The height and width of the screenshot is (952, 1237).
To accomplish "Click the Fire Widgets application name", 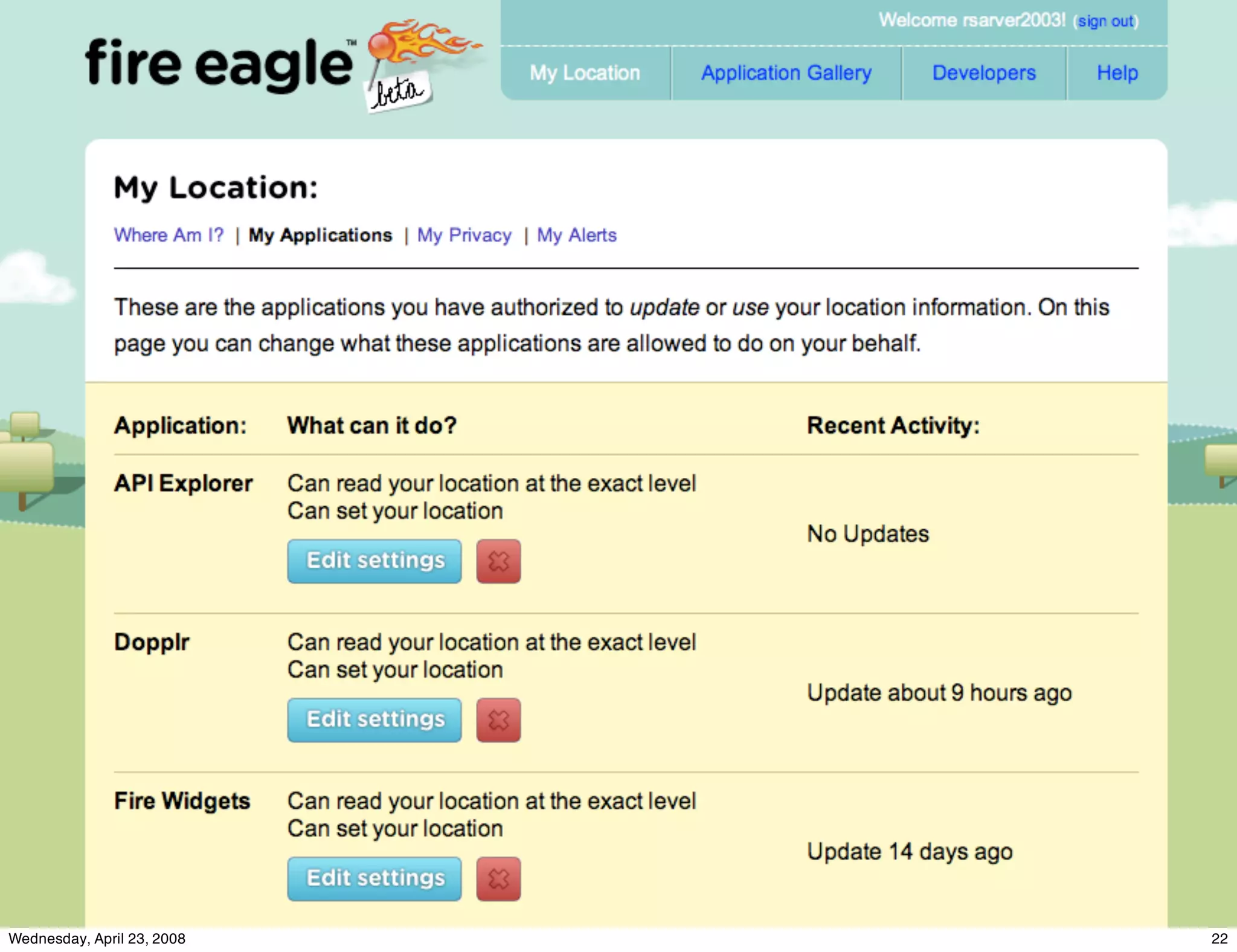I will coord(182,801).
